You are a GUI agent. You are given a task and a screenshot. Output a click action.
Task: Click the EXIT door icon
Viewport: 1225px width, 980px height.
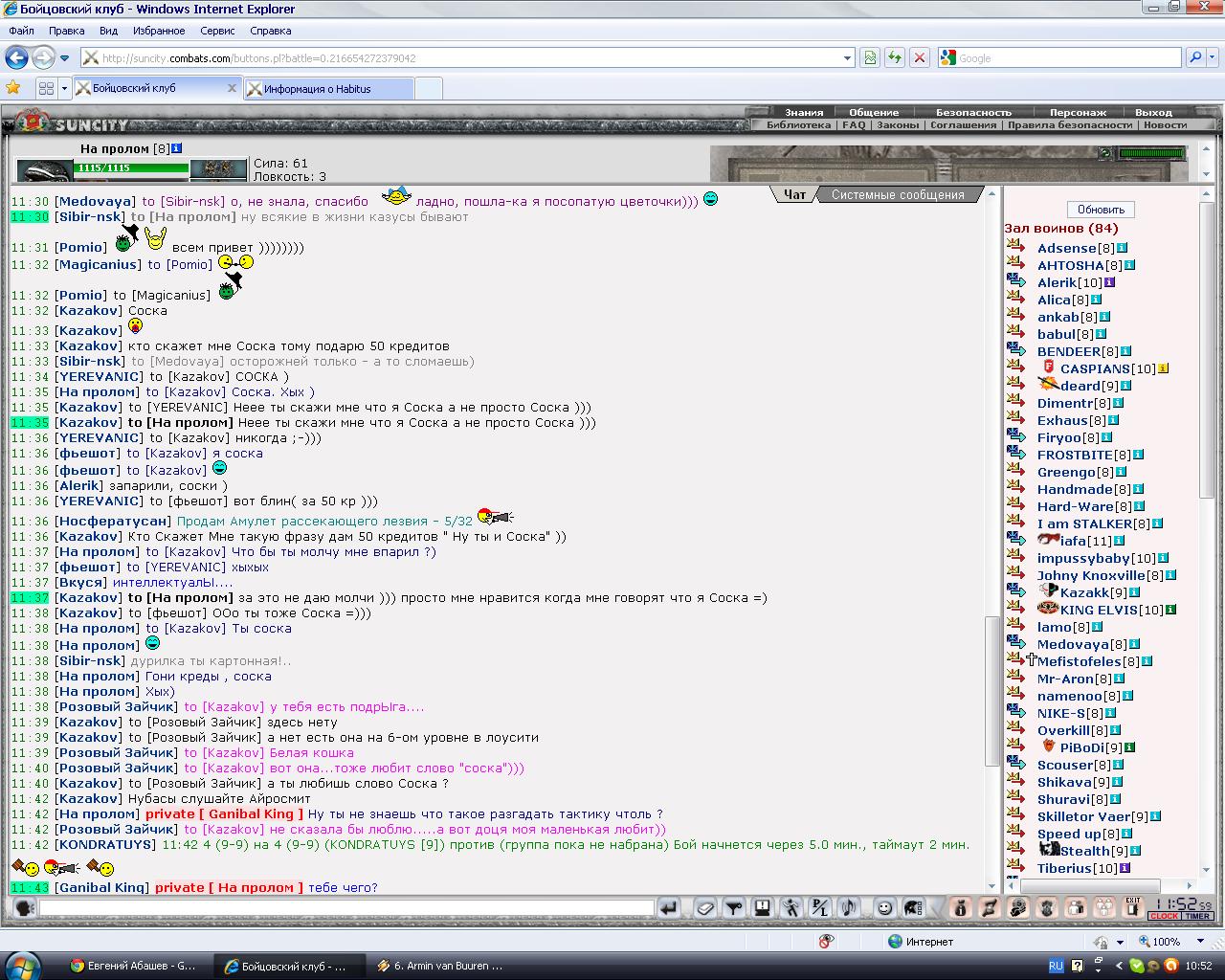click(1133, 908)
